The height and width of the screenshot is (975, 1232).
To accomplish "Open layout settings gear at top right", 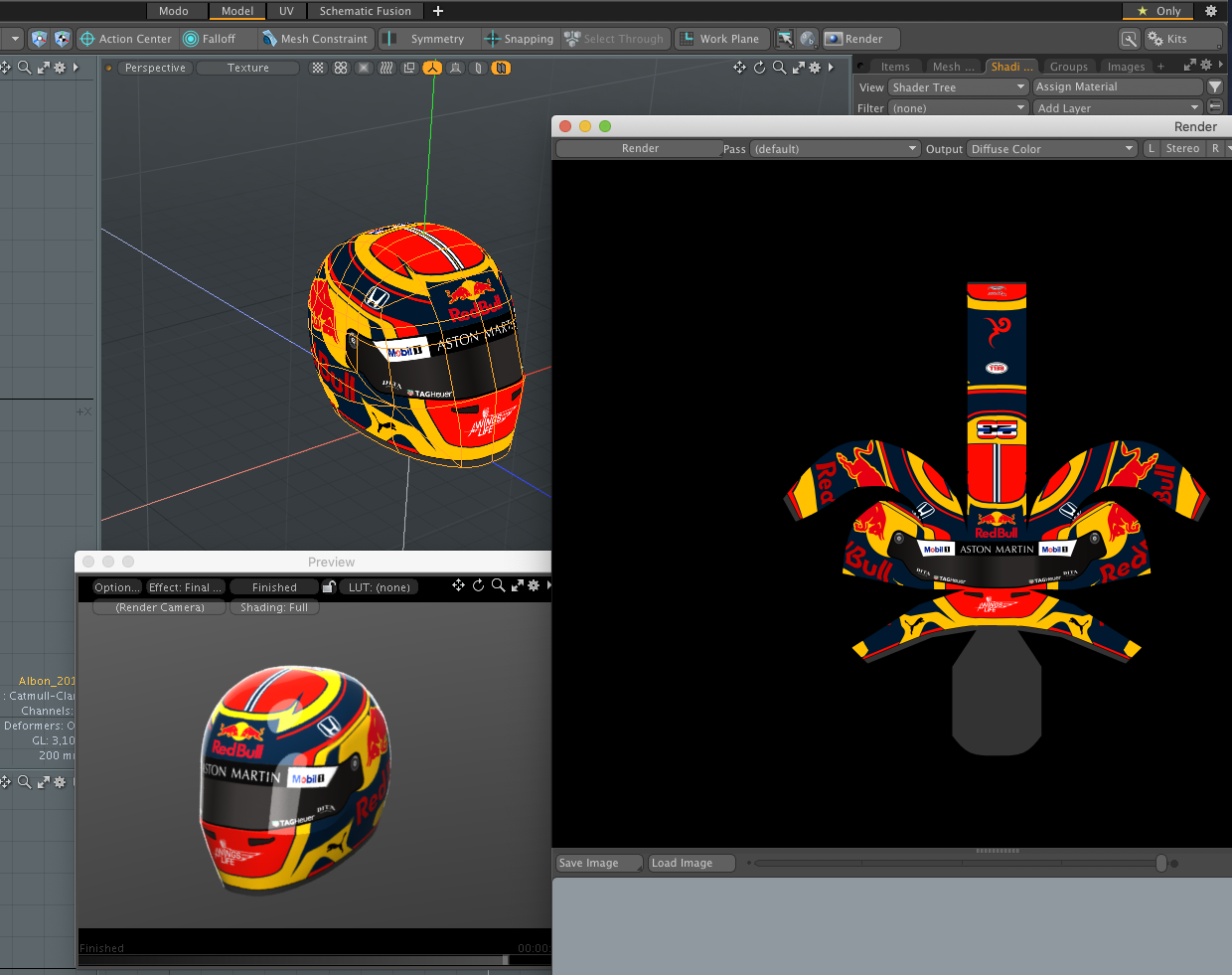I will click(1211, 11).
